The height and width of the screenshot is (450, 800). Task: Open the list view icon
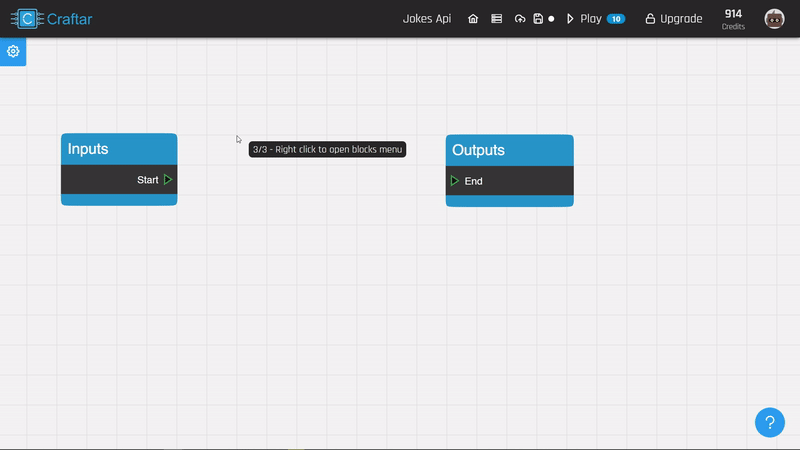[x=496, y=19]
